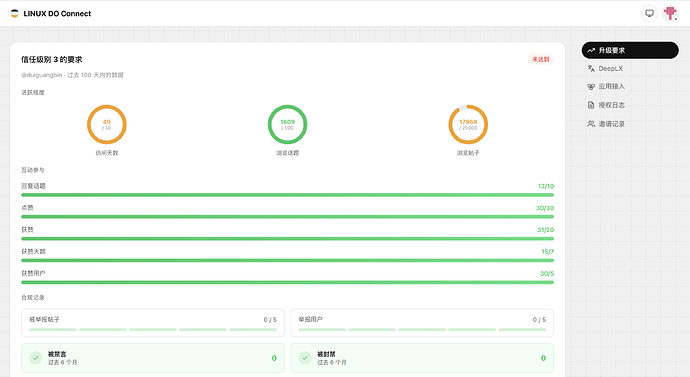Click the 获赞天数 progress bar
This screenshot has height=377, width=690.
(x=287, y=260)
